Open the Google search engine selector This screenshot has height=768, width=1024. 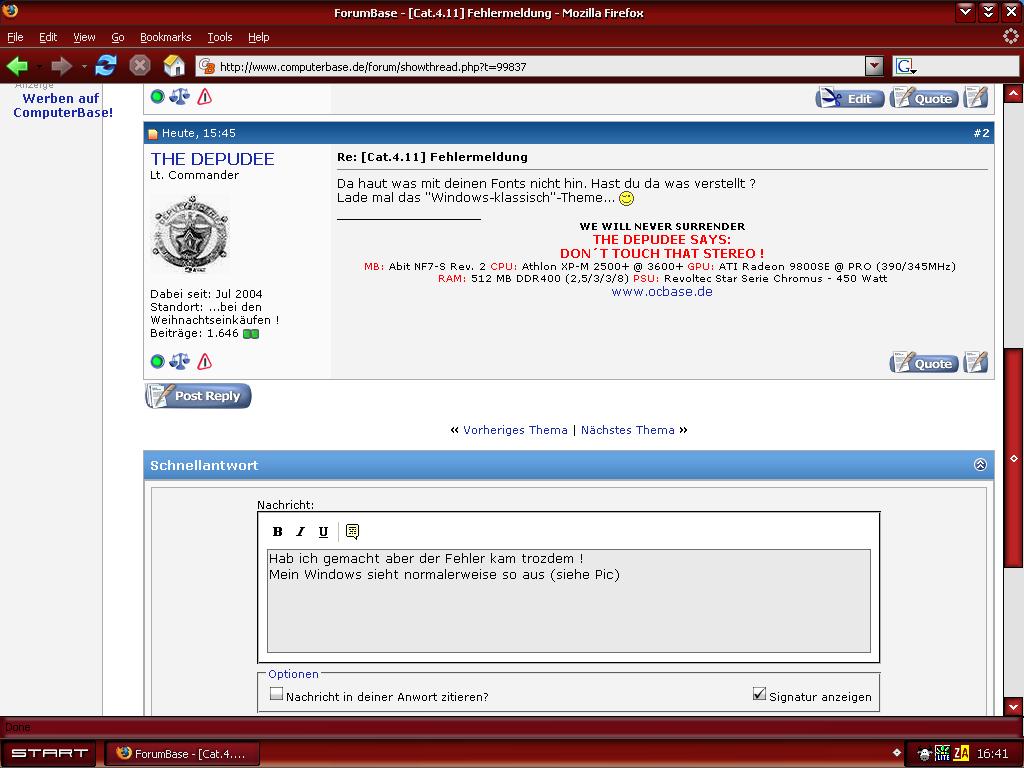905,66
